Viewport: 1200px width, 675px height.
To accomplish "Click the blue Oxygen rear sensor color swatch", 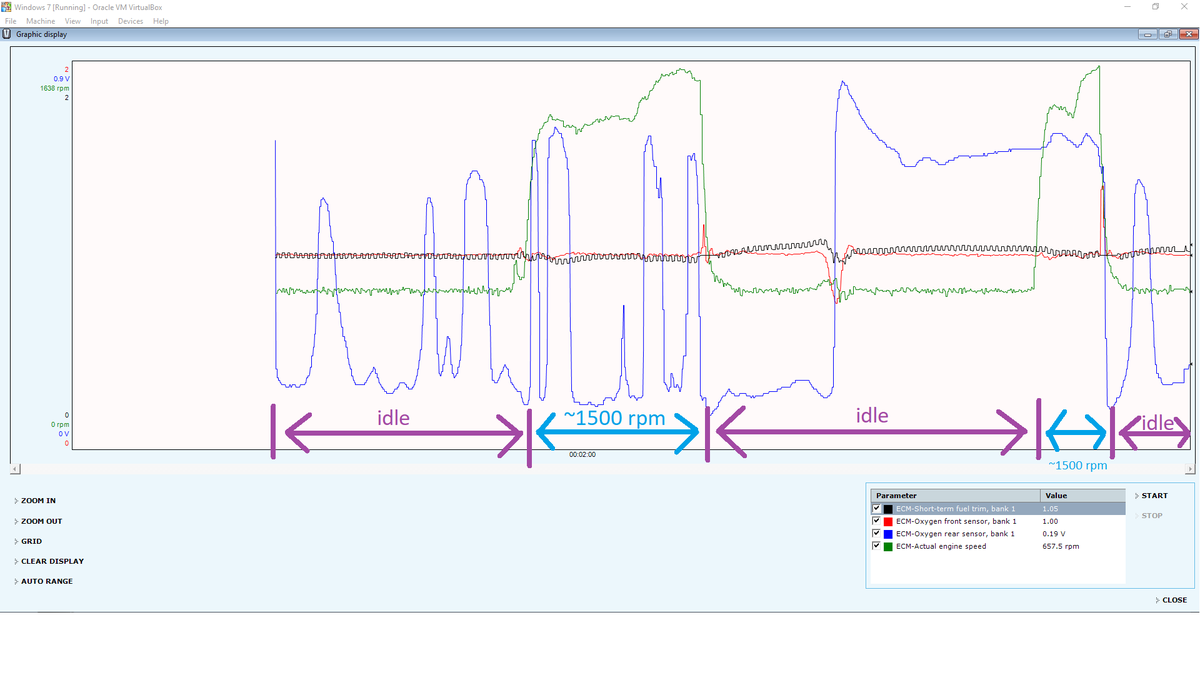I will tap(888, 534).
